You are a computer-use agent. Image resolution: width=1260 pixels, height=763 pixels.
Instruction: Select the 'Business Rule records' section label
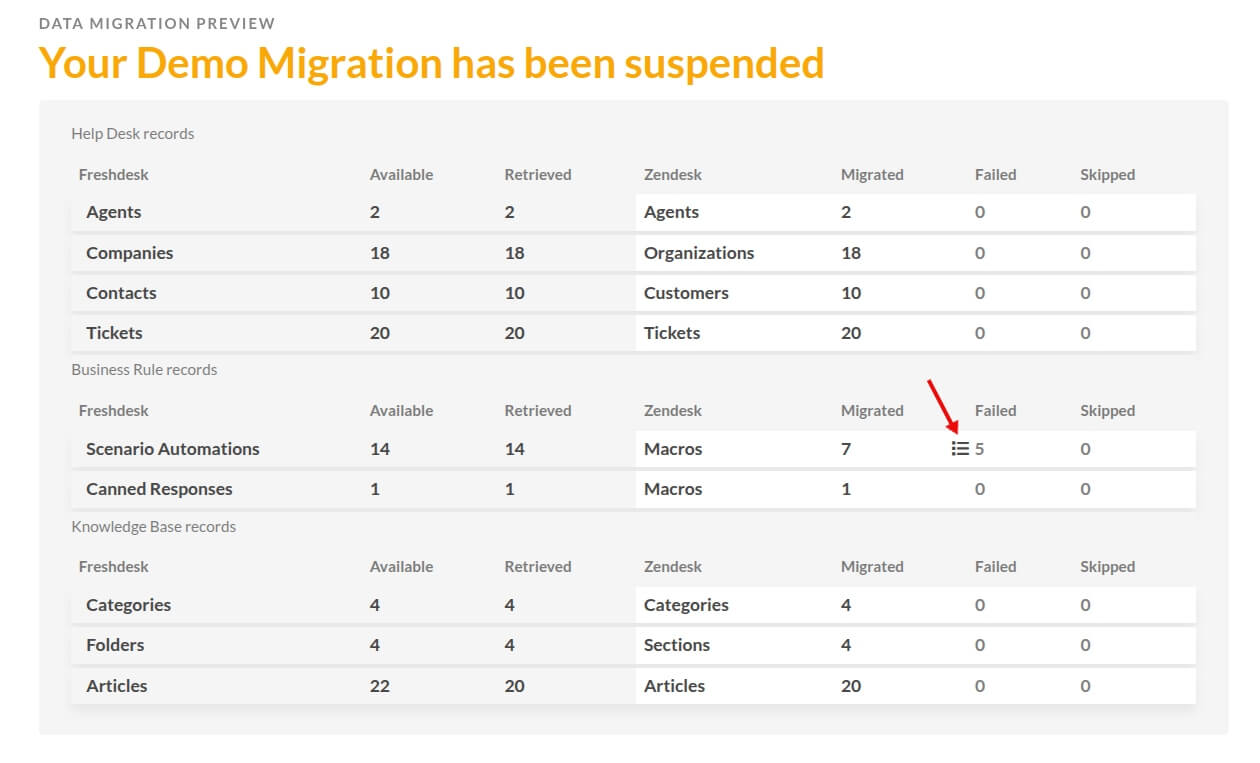pyautogui.click(x=144, y=369)
